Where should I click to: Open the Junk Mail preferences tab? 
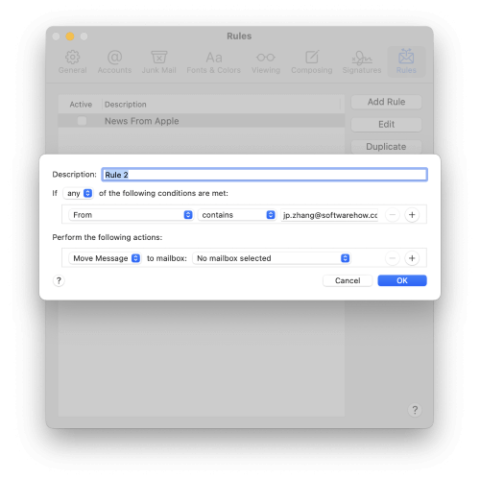coord(159,62)
